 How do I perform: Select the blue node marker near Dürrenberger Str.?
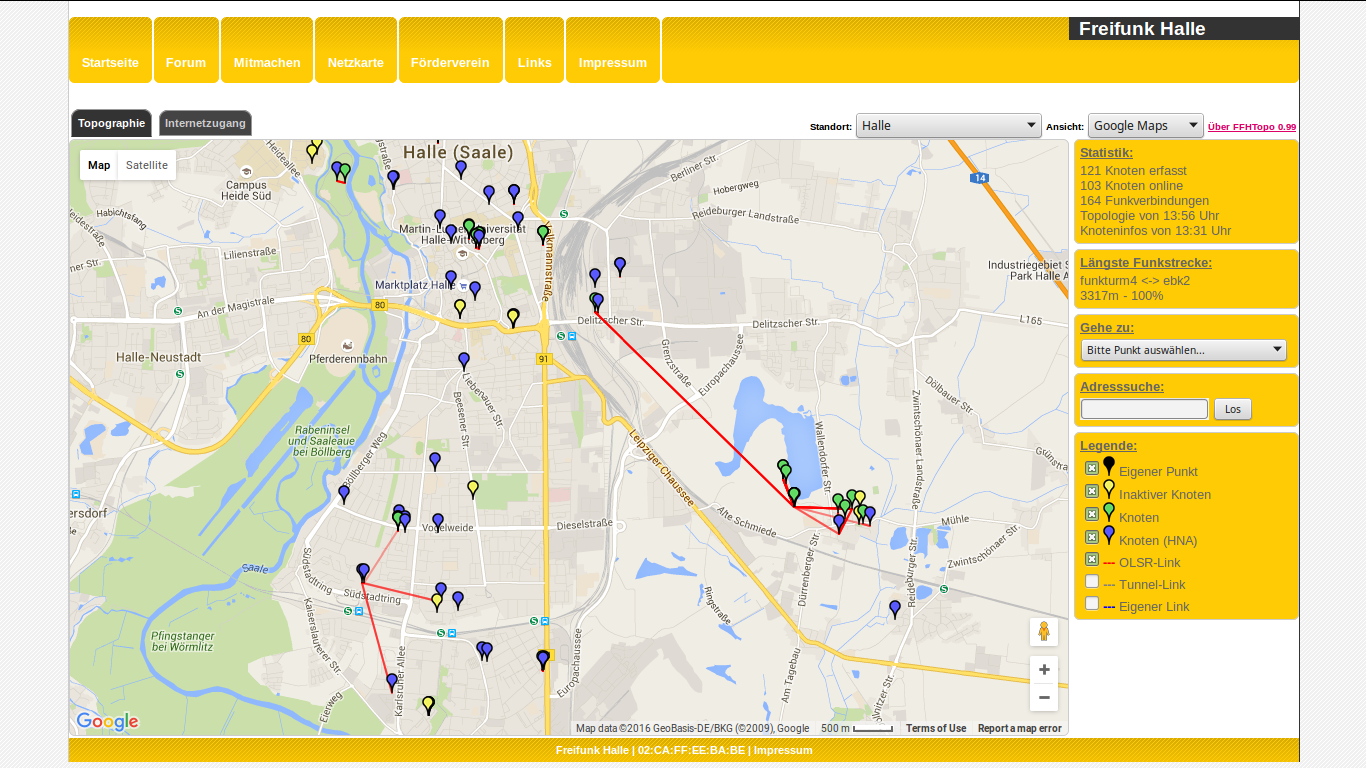tap(839, 521)
